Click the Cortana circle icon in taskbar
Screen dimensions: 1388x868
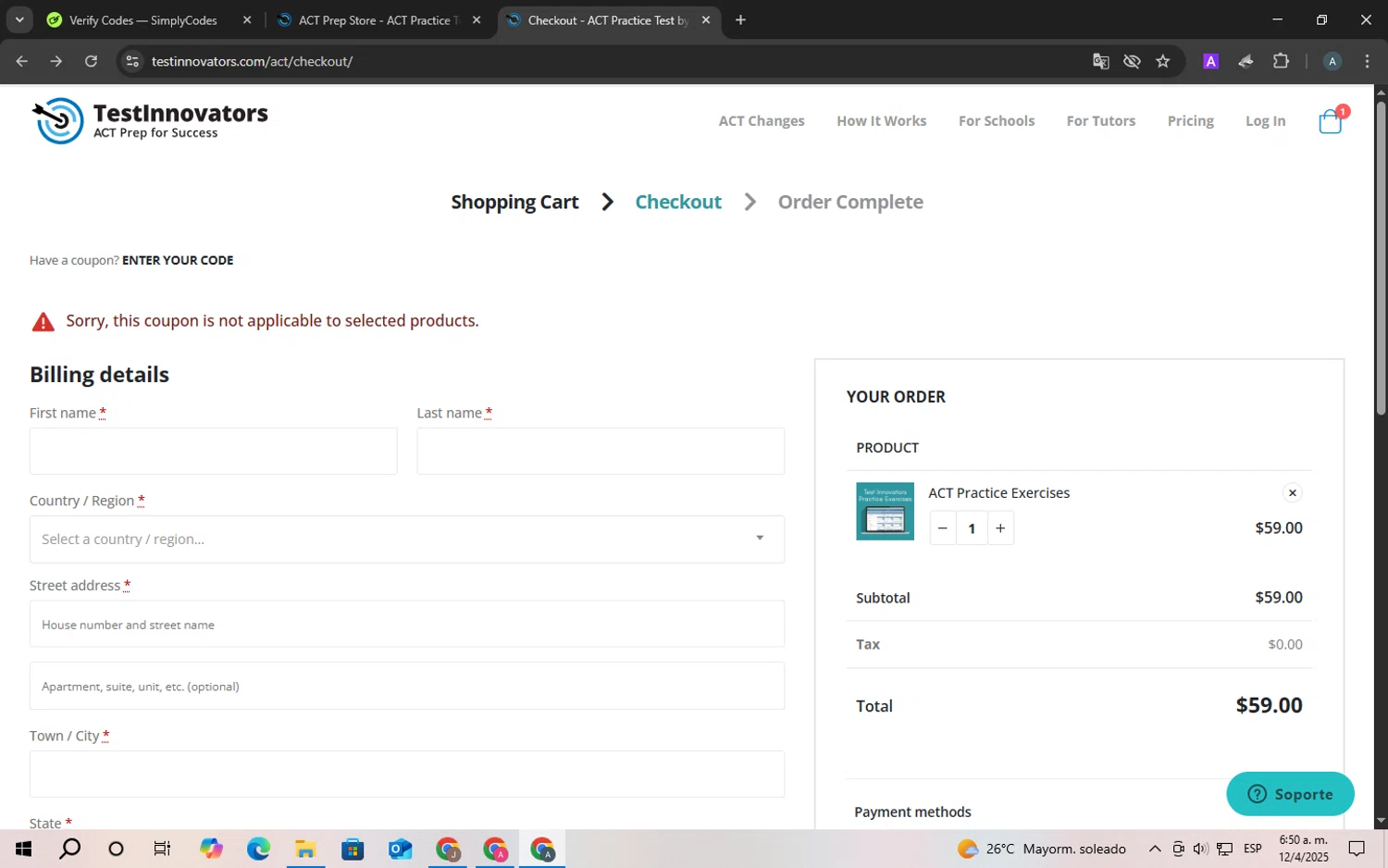116,849
